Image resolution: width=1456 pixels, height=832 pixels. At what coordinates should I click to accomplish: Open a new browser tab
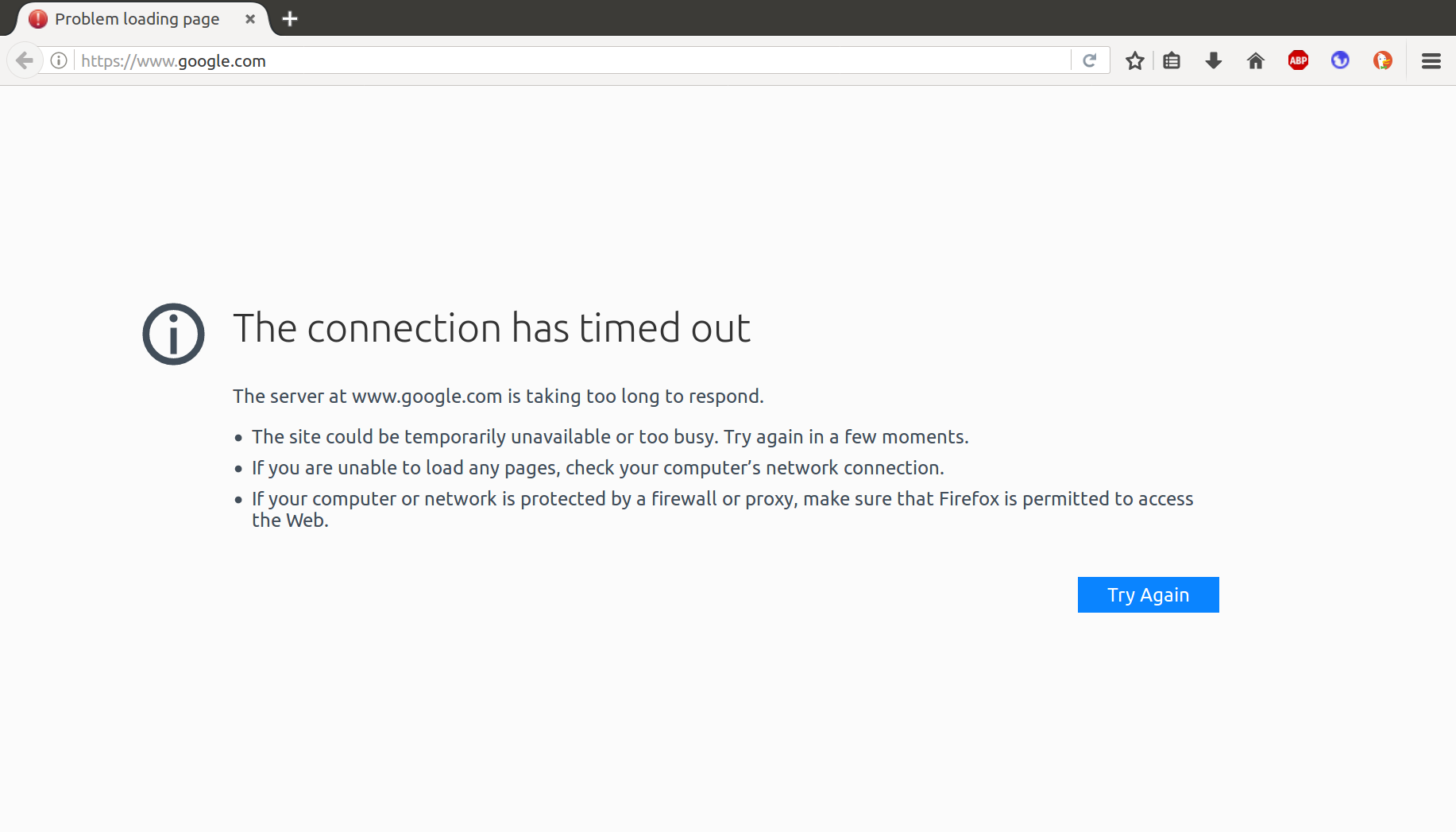(x=289, y=18)
